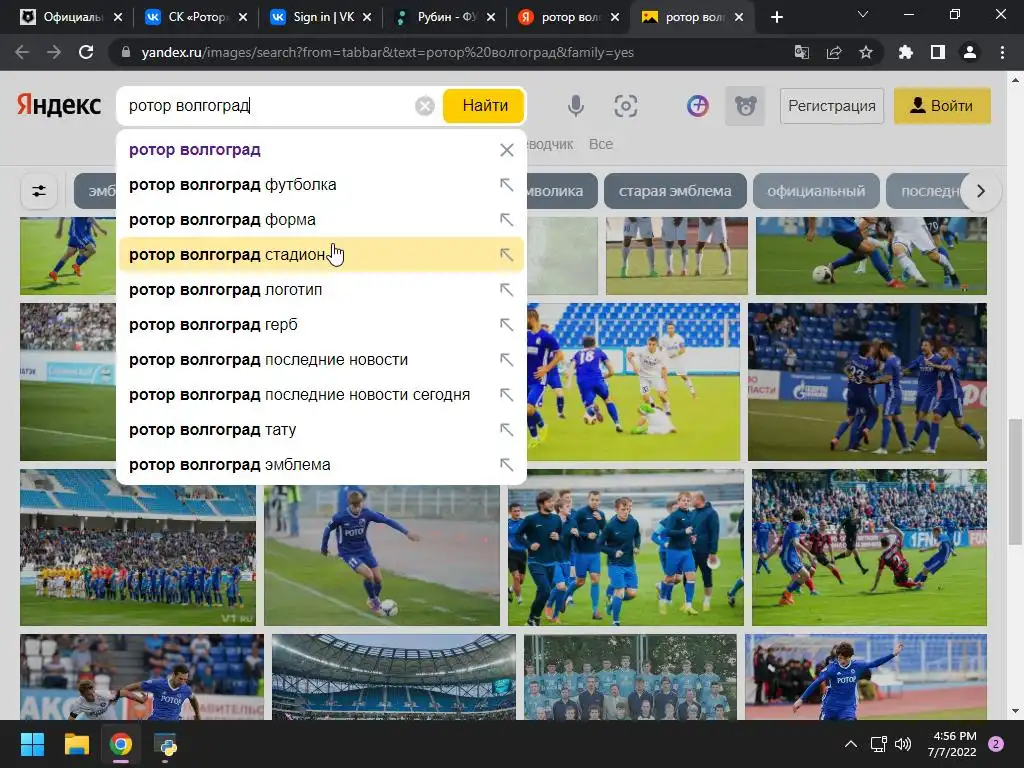Open Chrome three-dot menu
The width and height of the screenshot is (1024, 768).
pyautogui.click(x=1002, y=52)
